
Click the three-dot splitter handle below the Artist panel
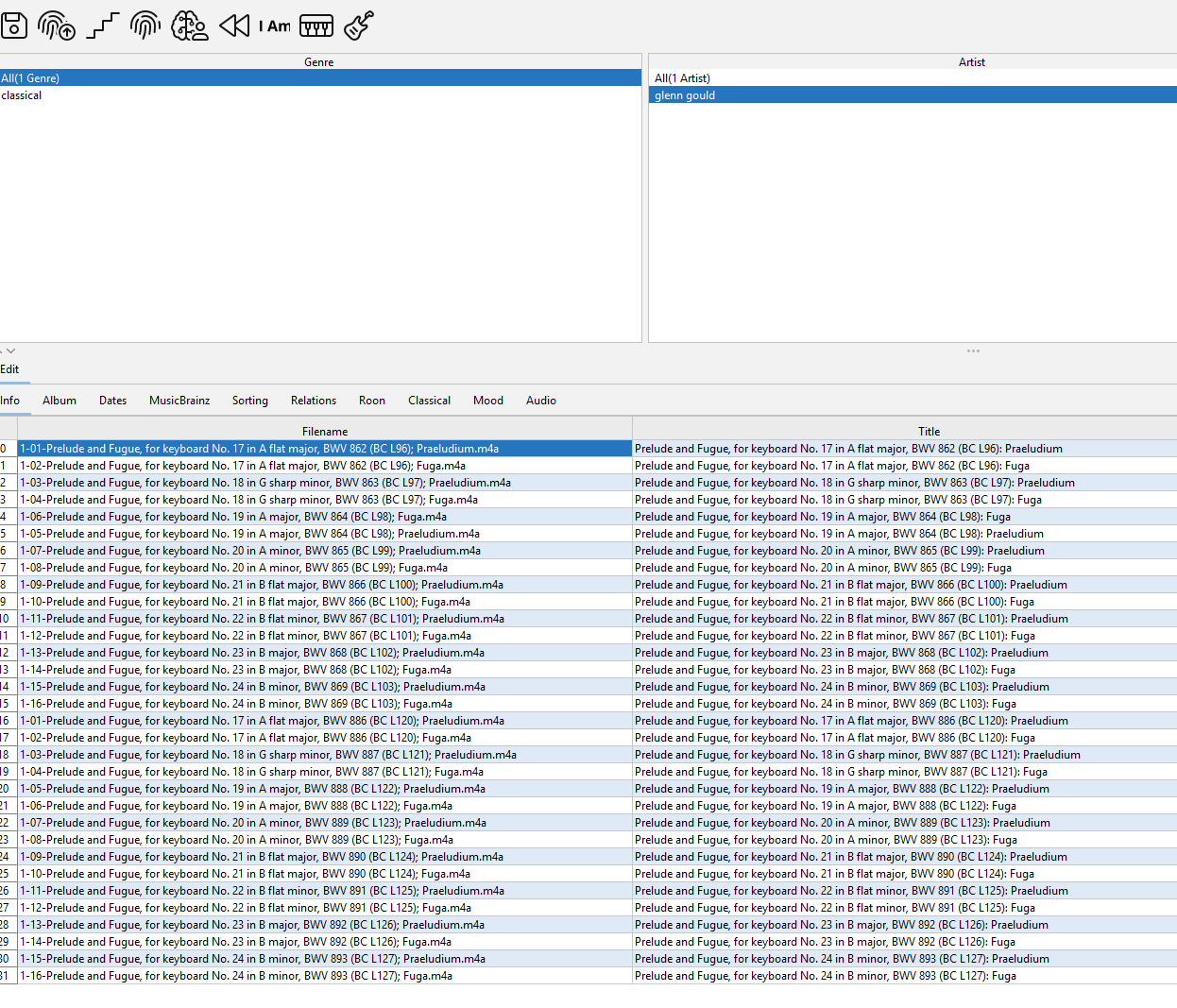(x=973, y=350)
